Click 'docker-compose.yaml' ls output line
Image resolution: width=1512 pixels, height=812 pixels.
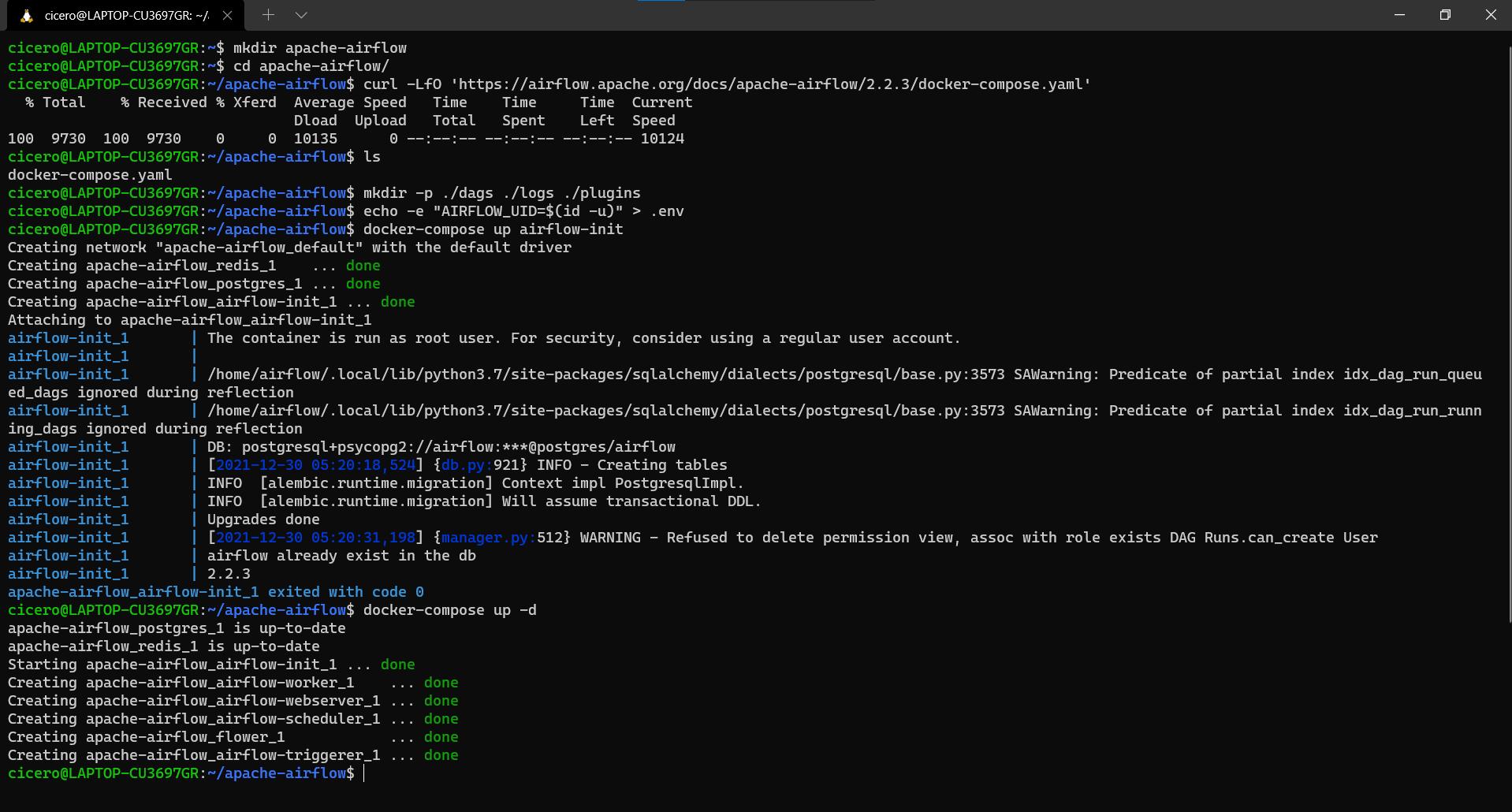click(x=90, y=175)
